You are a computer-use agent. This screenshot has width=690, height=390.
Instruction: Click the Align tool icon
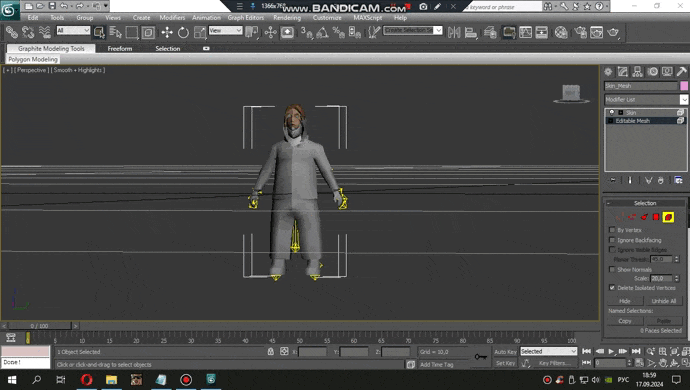click(x=470, y=32)
